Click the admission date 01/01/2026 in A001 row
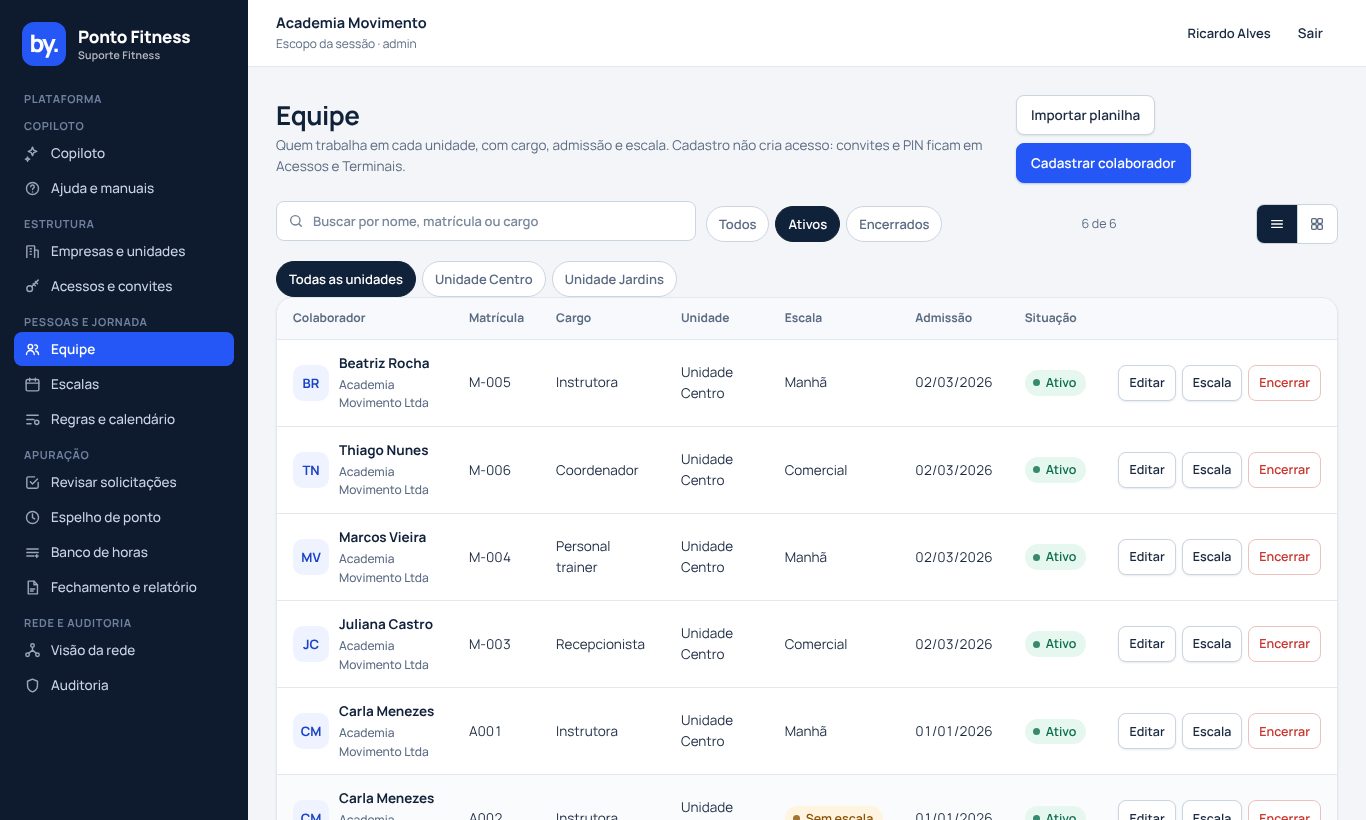Image resolution: width=1366 pixels, height=820 pixels. pyautogui.click(x=954, y=731)
